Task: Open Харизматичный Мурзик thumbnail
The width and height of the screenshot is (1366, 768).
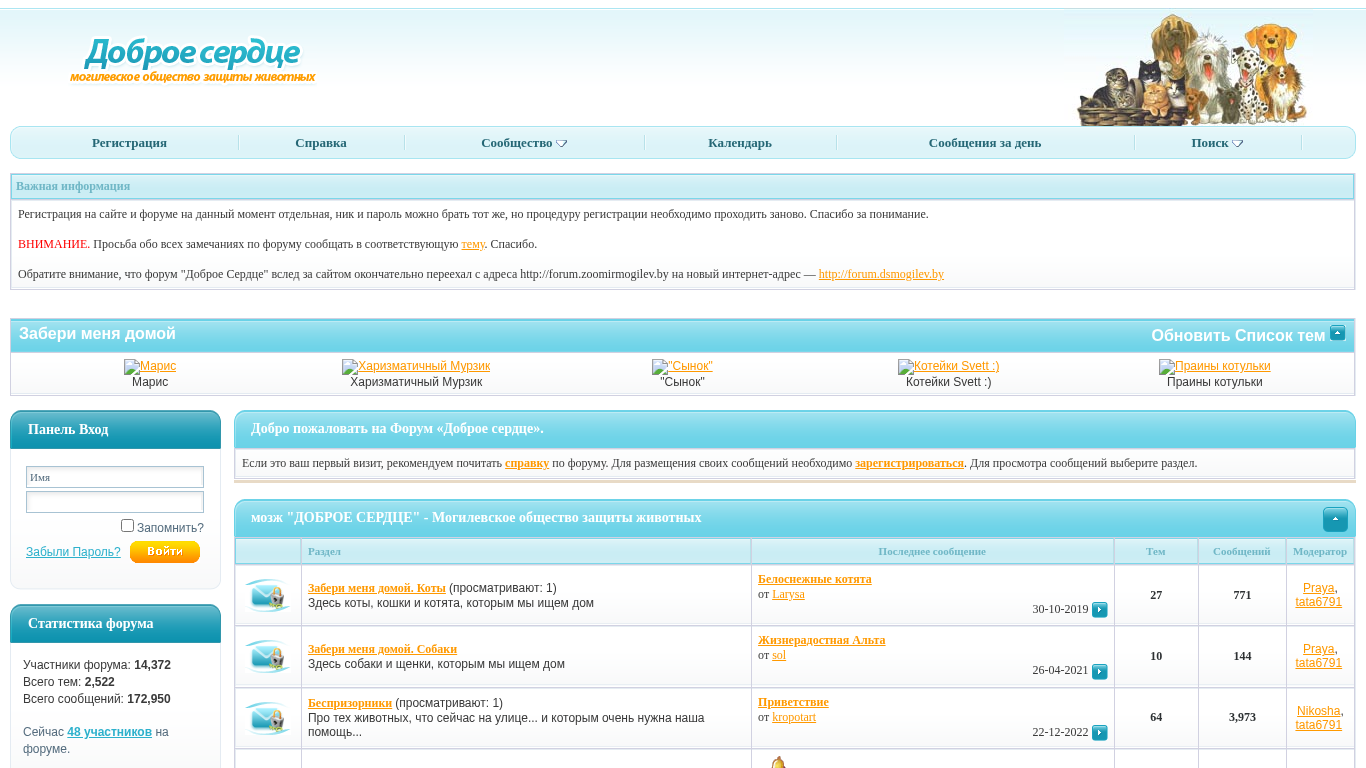Action: coord(416,366)
